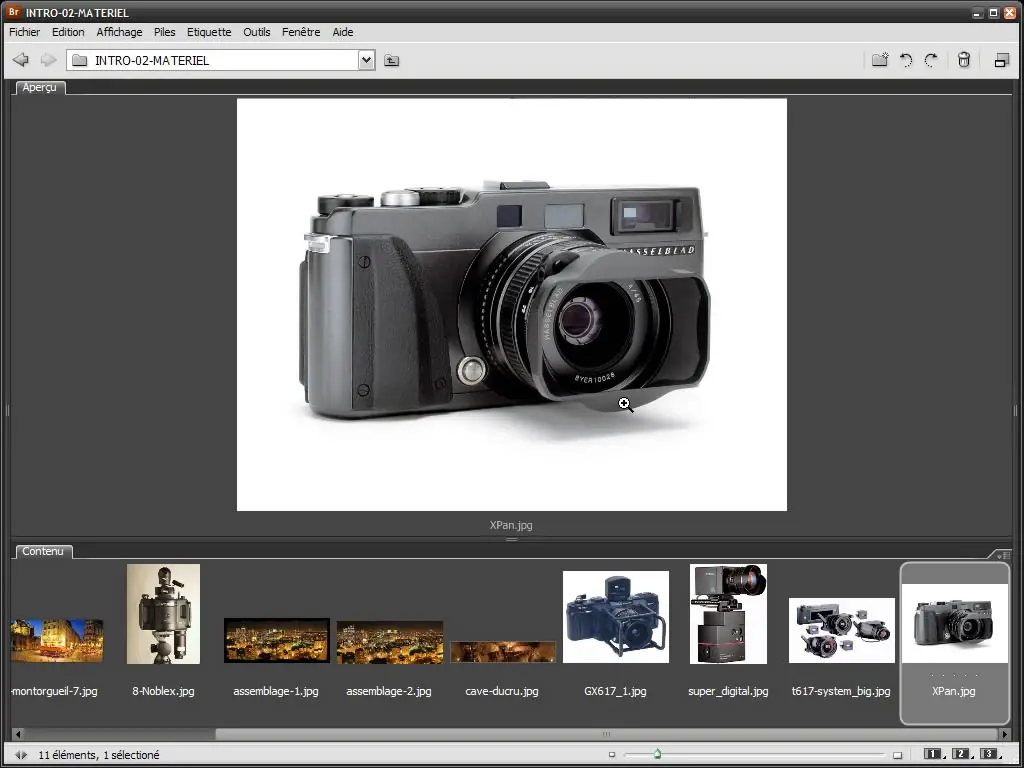The width and height of the screenshot is (1024, 768).
Task: Click the Bridge Br application icon
Action: click(x=13, y=12)
